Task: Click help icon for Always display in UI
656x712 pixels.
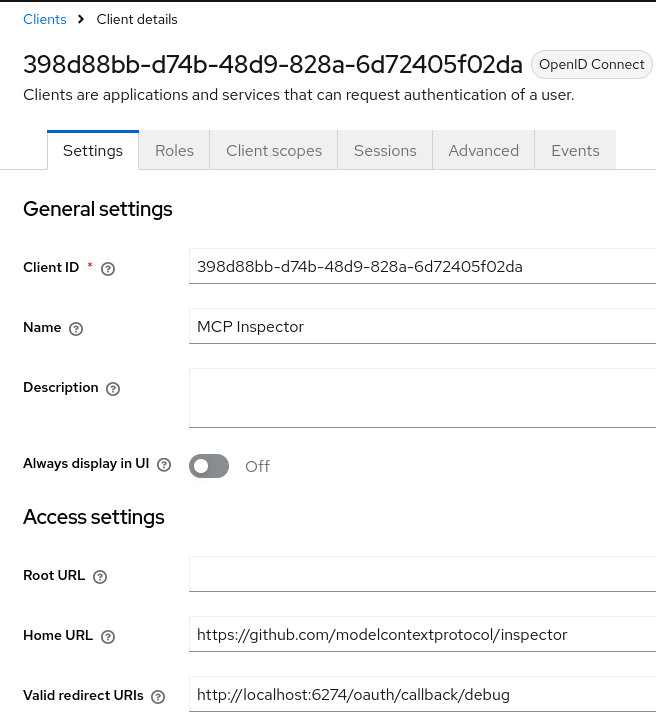Action: [164, 465]
